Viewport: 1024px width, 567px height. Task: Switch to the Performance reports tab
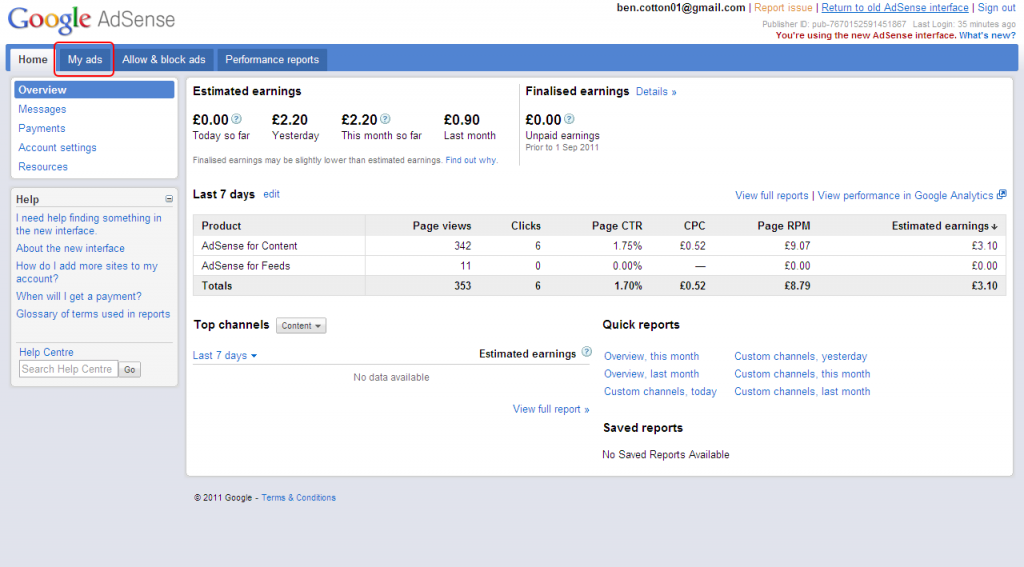point(272,60)
